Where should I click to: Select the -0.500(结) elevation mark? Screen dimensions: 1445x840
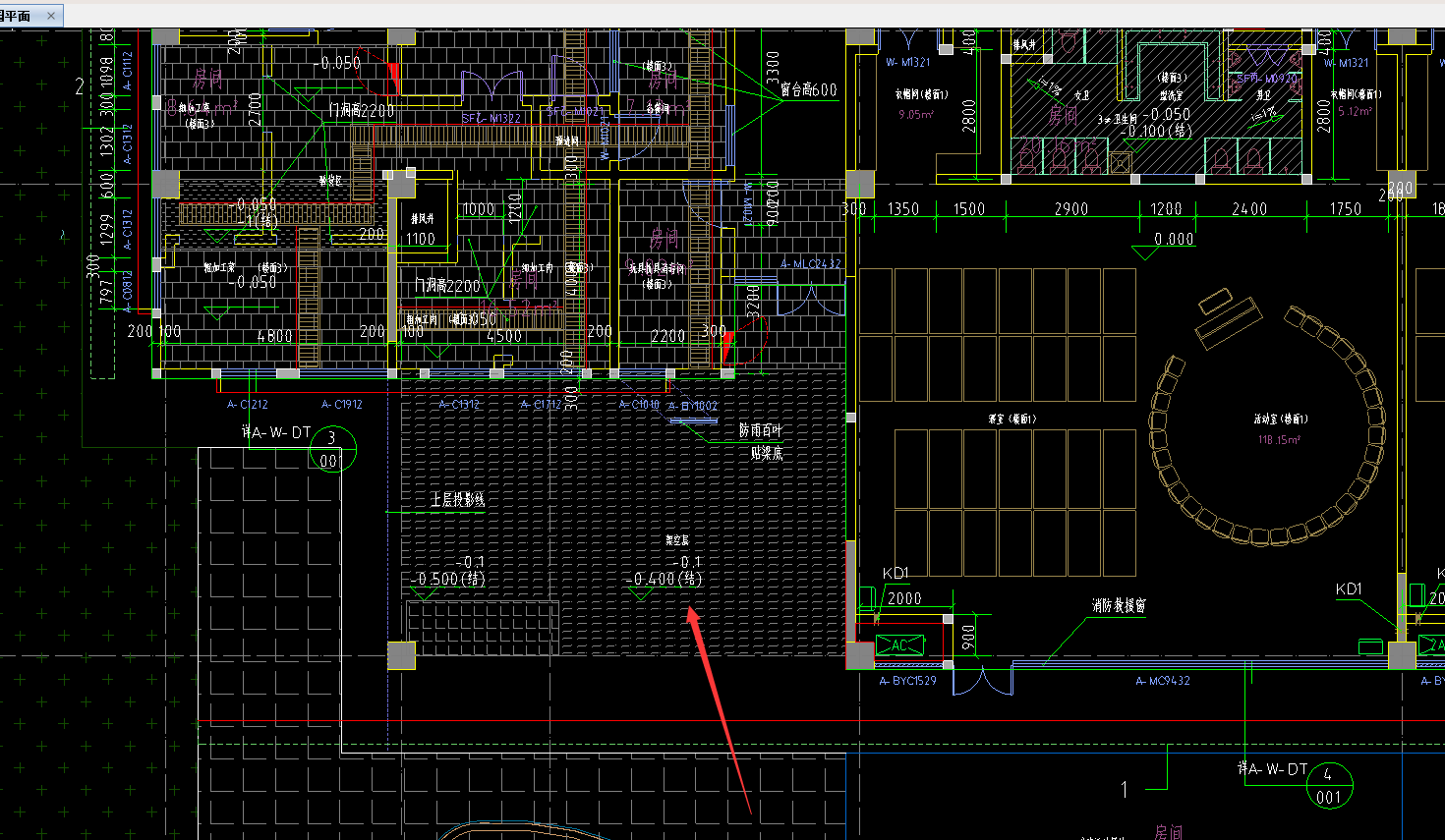click(447, 579)
